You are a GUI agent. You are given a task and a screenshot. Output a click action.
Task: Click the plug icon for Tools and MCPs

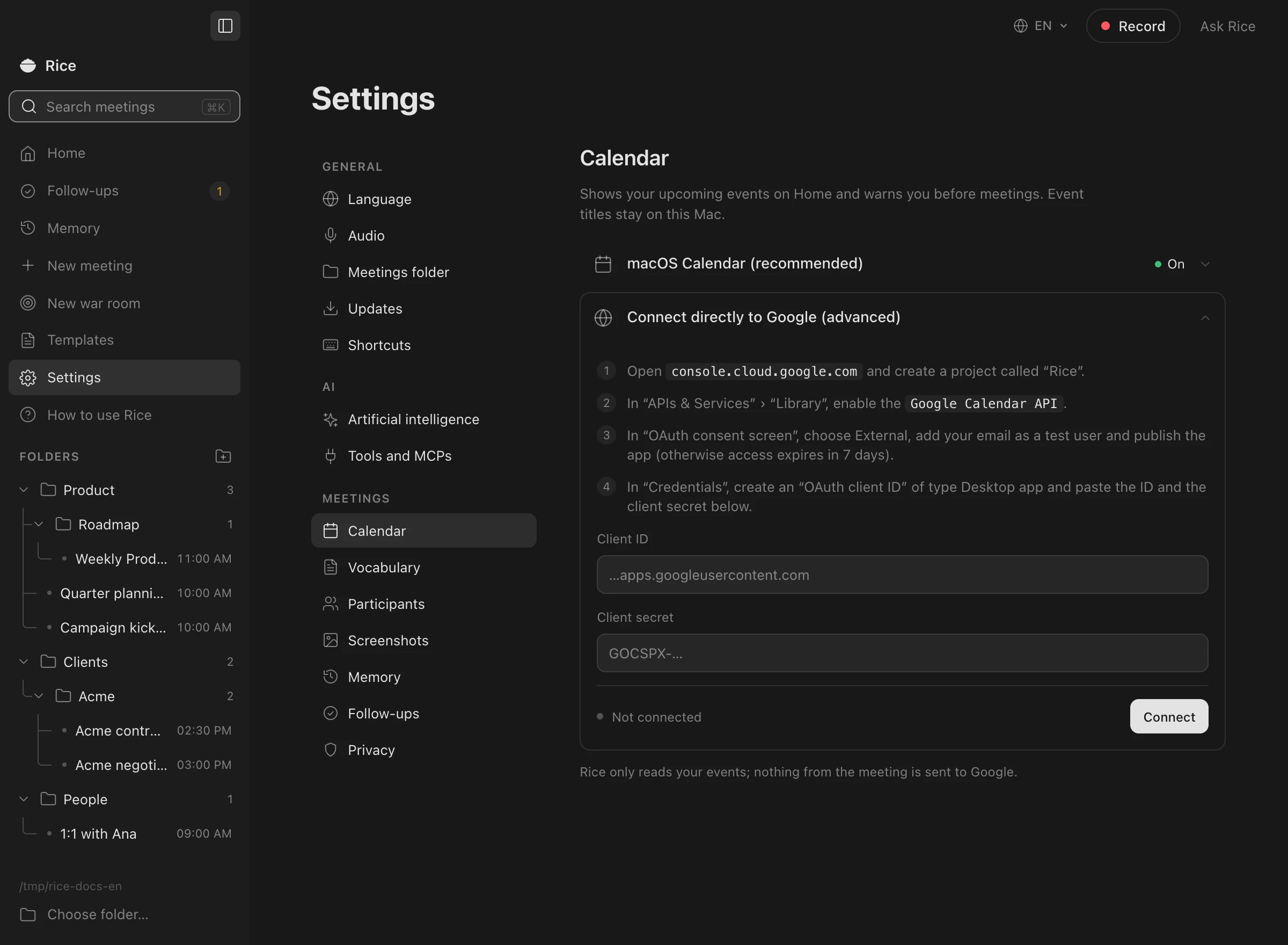[331, 456]
